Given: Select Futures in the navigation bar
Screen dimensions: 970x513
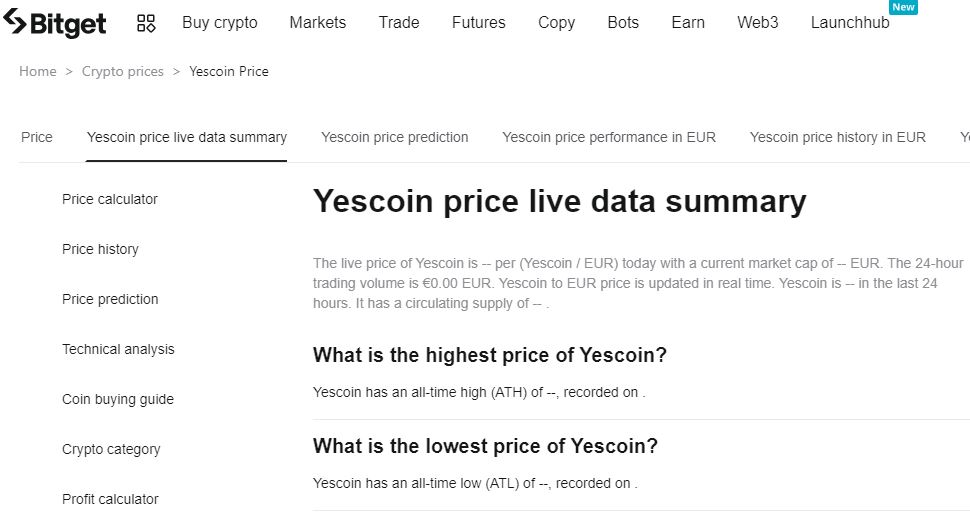Looking at the screenshot, I should [478, 22].
